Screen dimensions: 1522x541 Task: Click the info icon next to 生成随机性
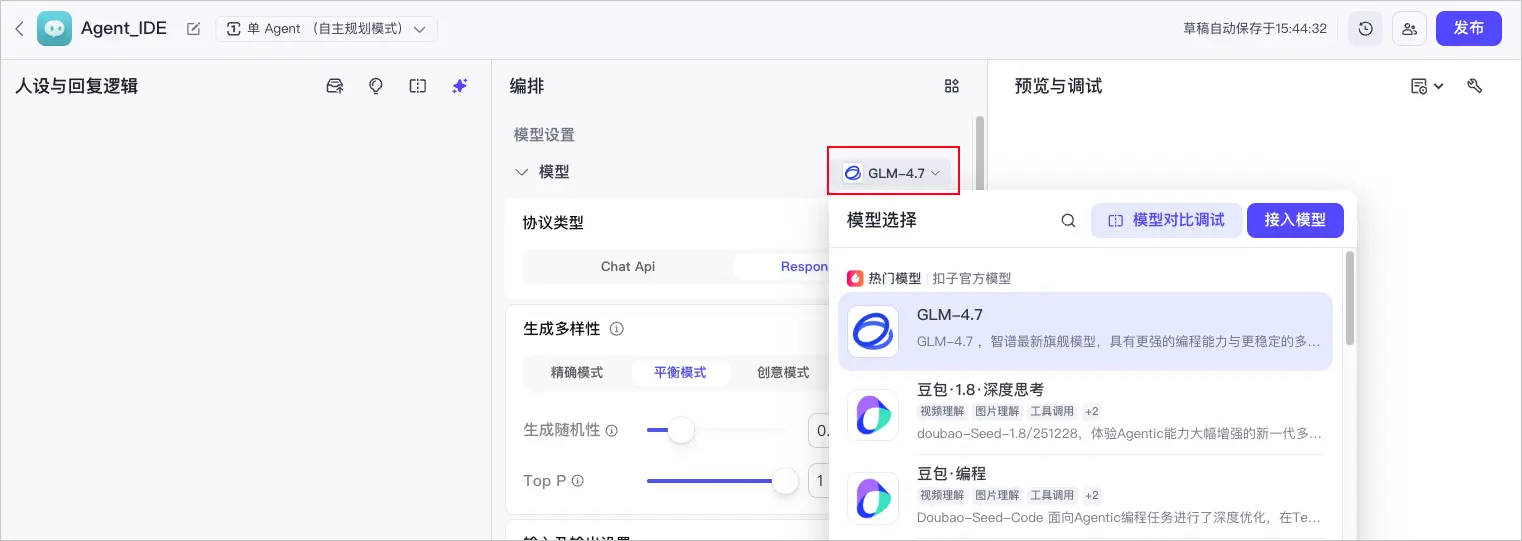[x=612, y=430]
